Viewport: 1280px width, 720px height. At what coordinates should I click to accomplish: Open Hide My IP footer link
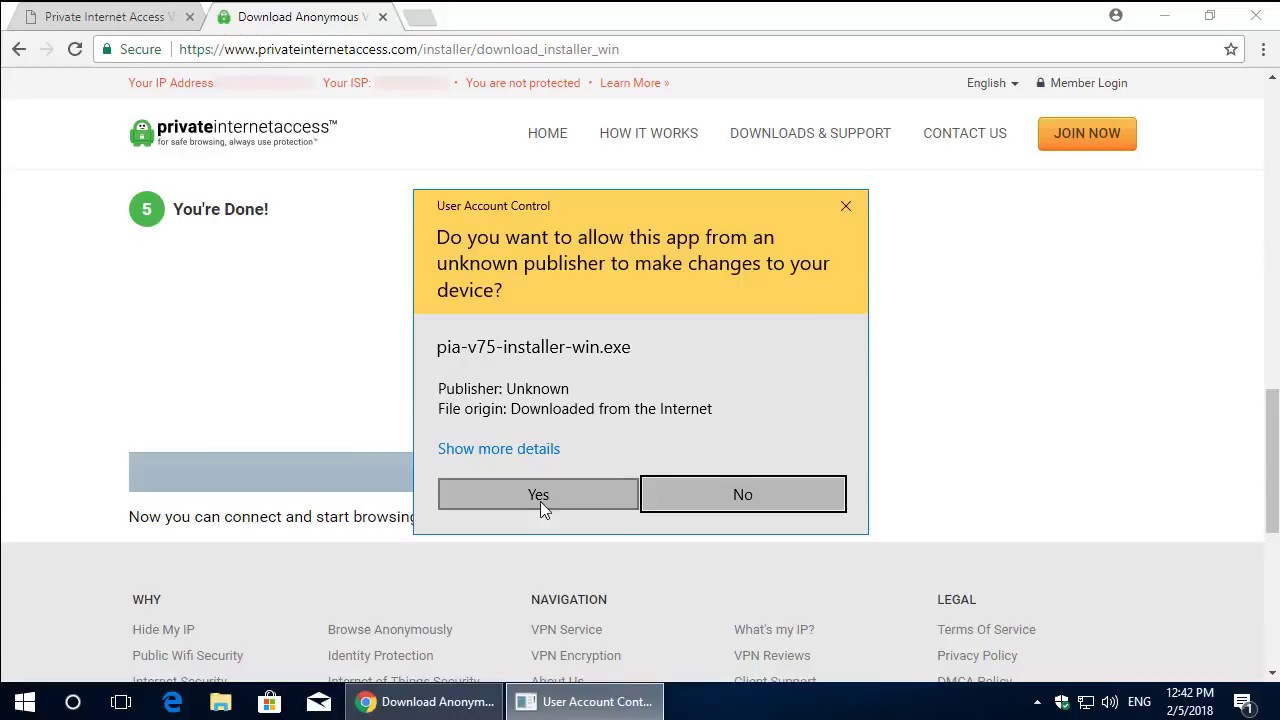163,629
